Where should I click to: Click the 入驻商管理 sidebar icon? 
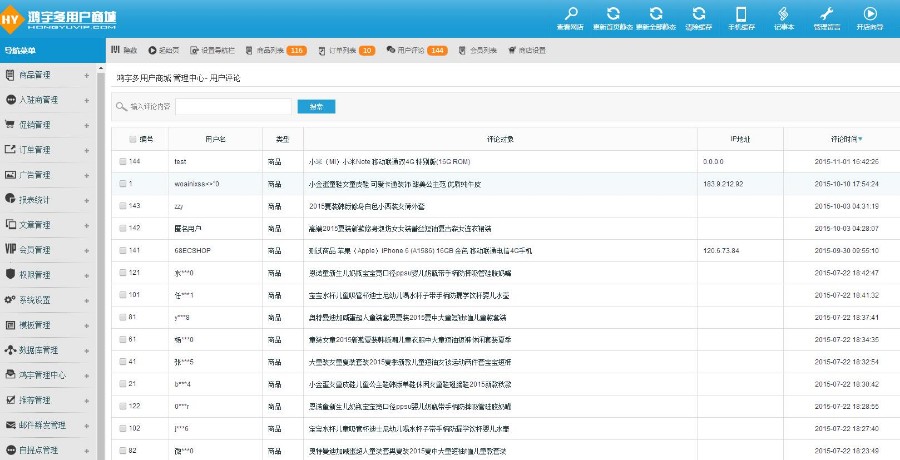pyautogui.click(x=10, y=99)
